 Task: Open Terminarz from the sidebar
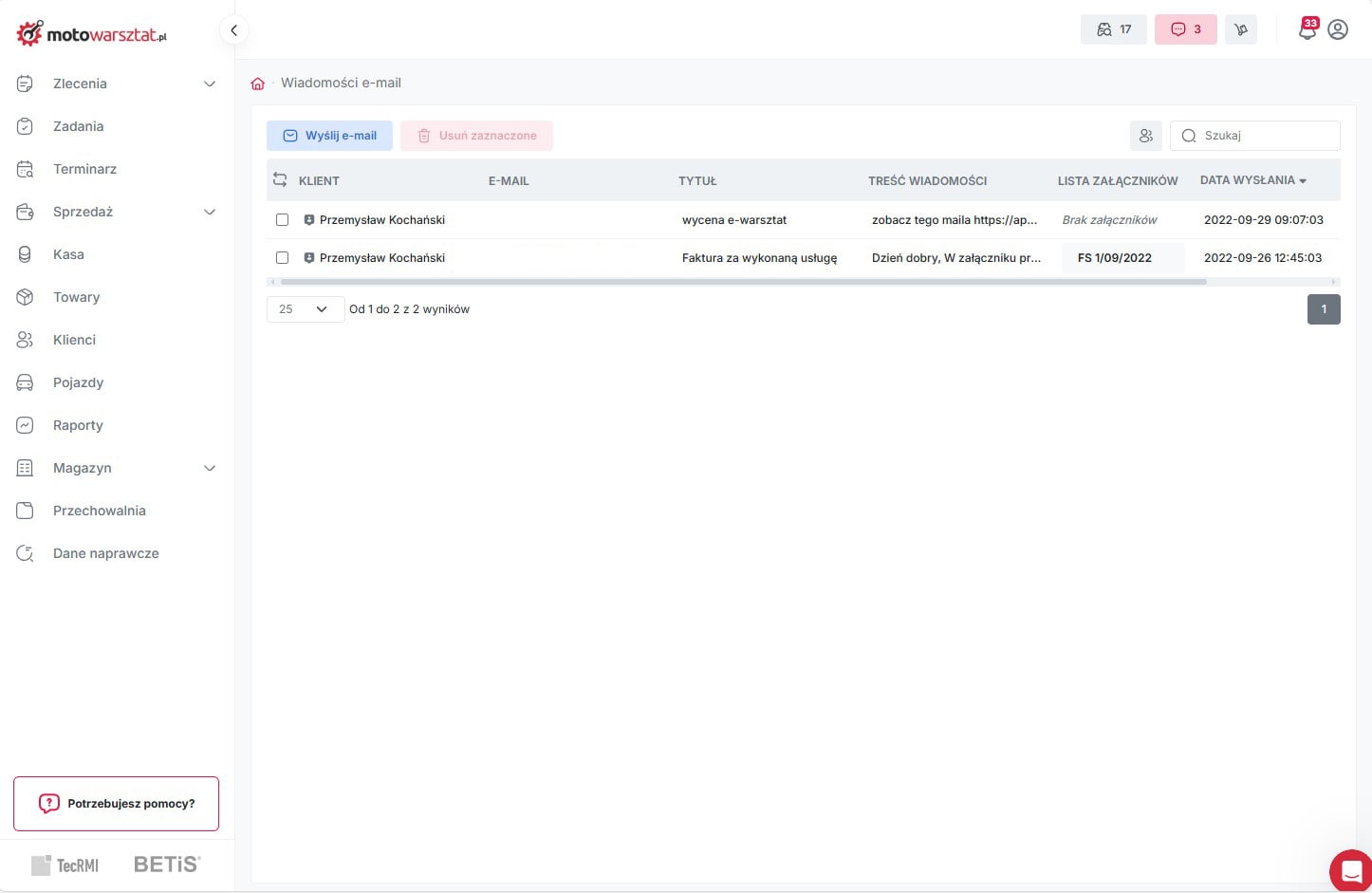coord(84,169)
